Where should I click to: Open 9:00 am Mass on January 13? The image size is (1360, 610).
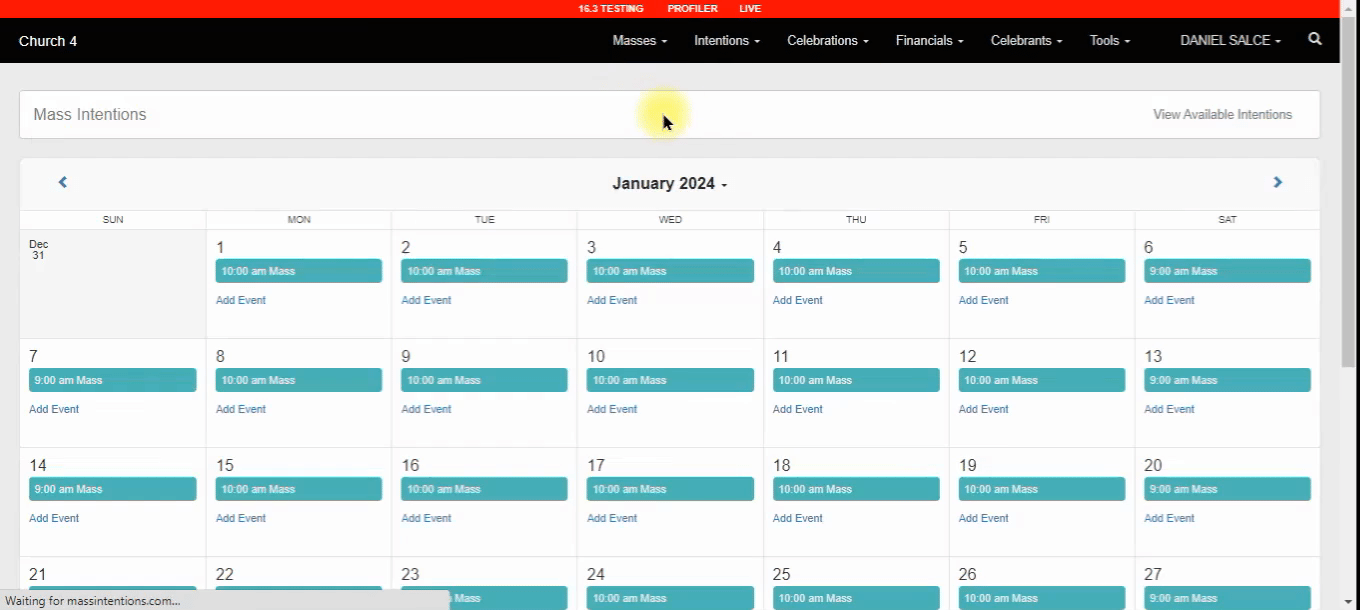coord(1227,380)
